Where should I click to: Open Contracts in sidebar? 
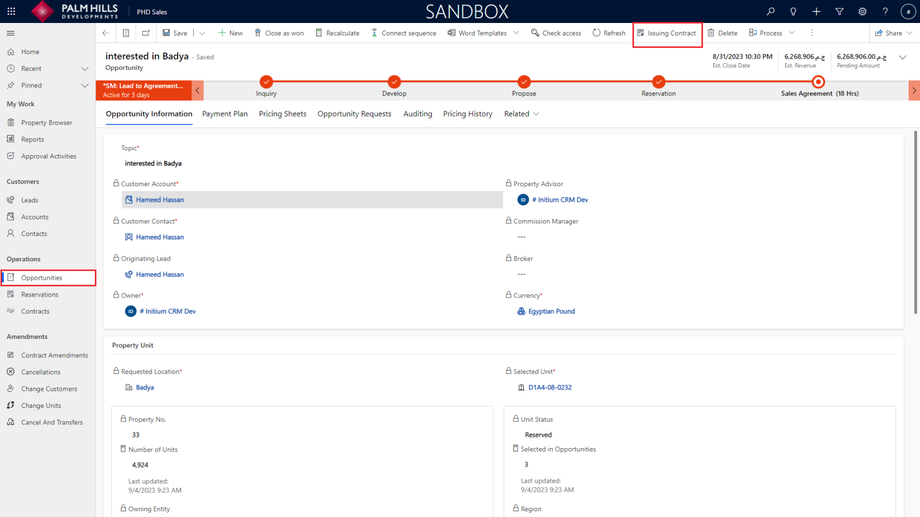coord(35,311)
